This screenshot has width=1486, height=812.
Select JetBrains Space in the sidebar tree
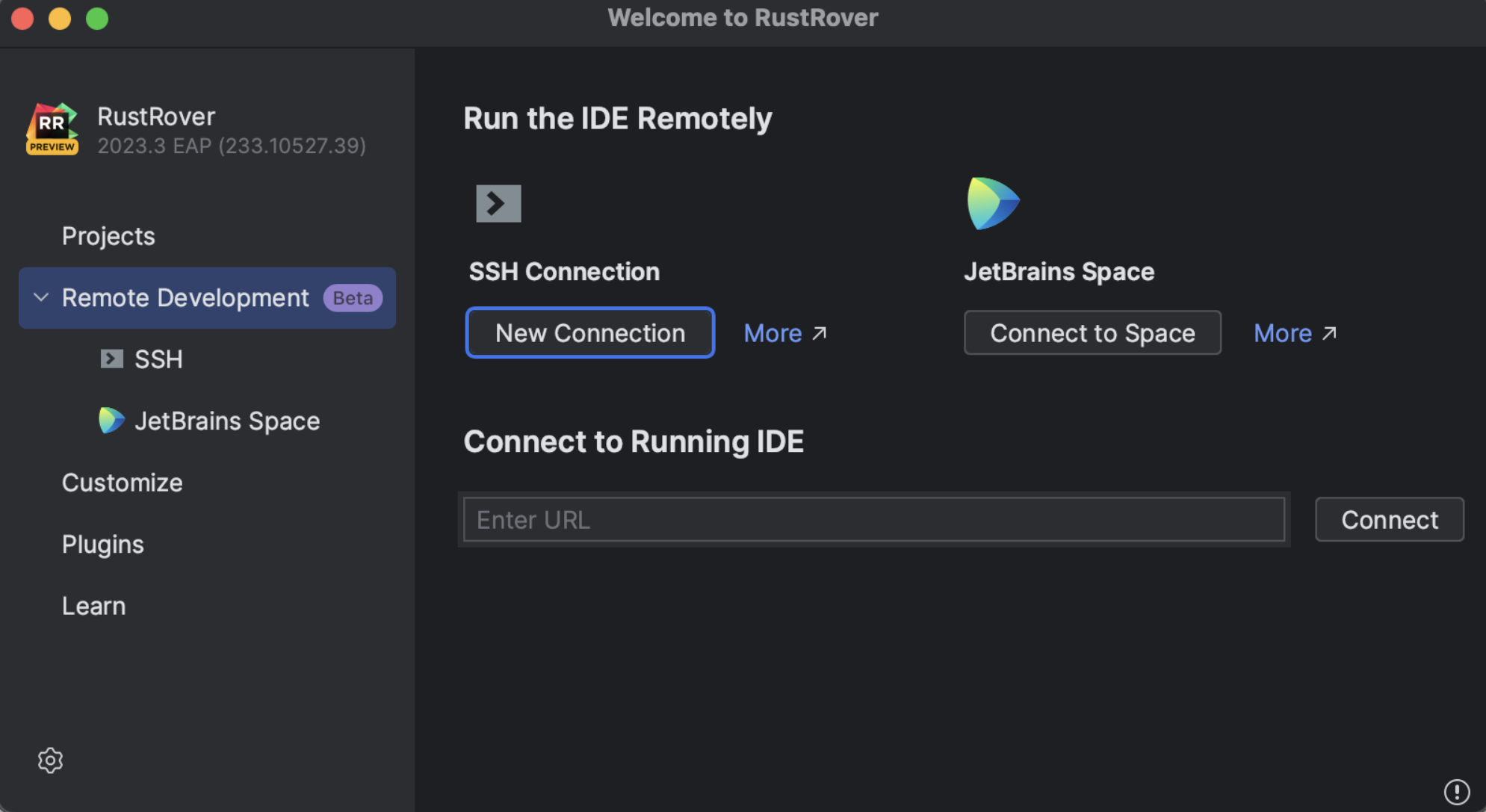coord(227,421)
